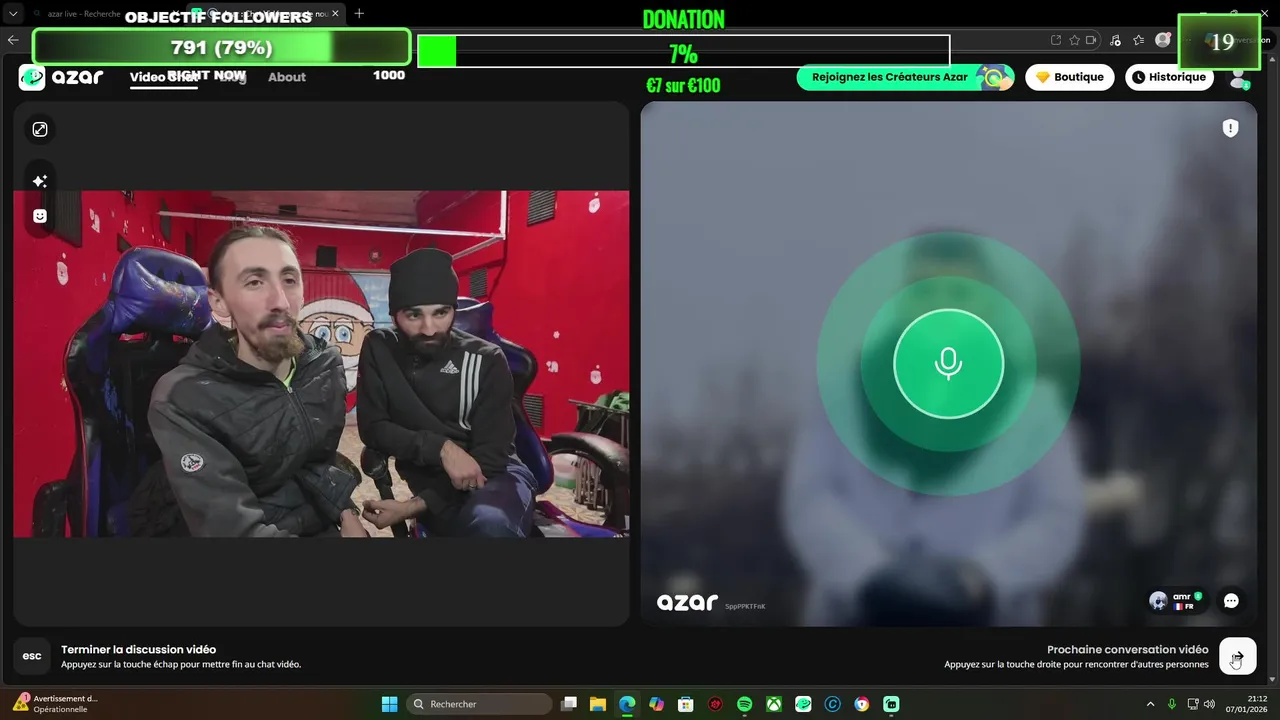Show hidden system tray icons

point(1150,704)
